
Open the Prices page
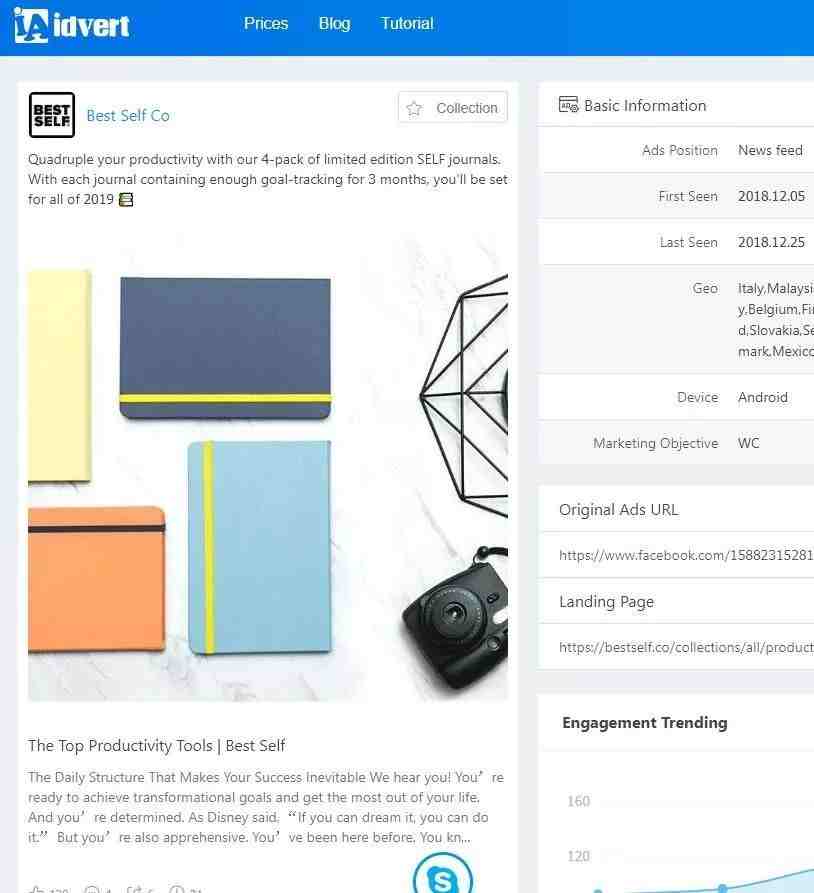coord(266,23)
